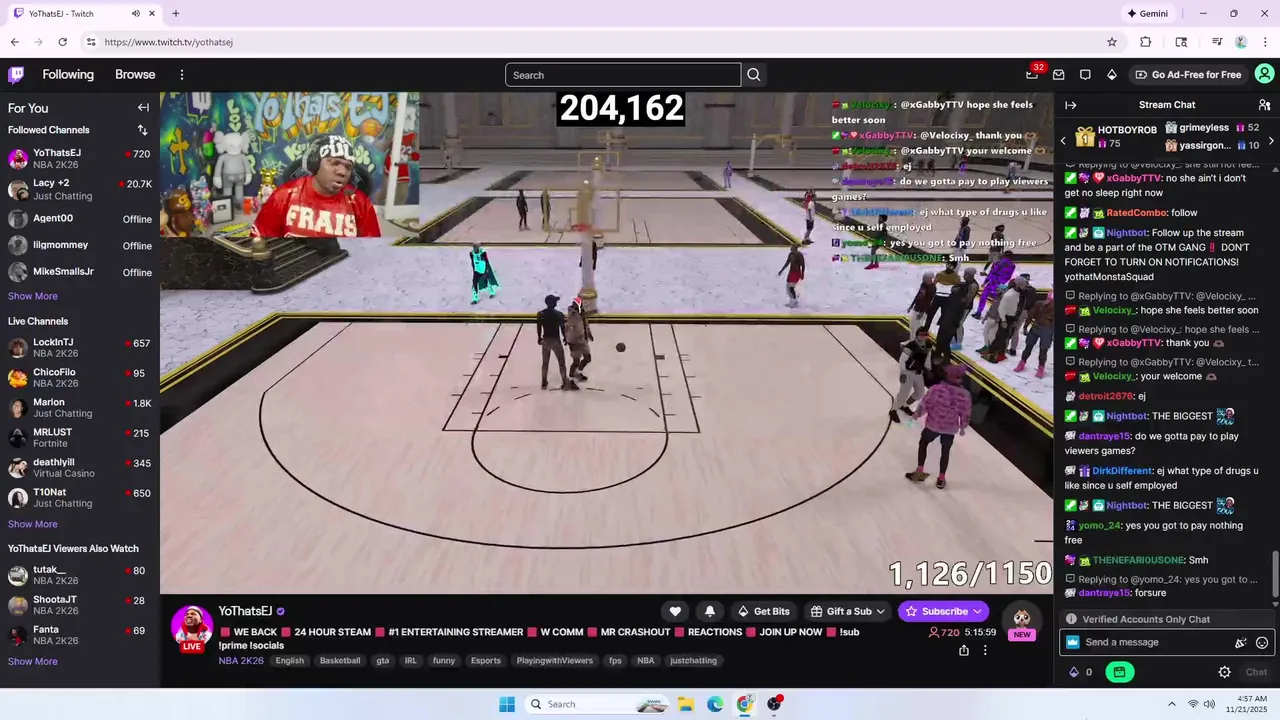Viewport: 1280px width, 720px height.
Task: Show more Viewers Also Watch channels
Action: point(33,661)
